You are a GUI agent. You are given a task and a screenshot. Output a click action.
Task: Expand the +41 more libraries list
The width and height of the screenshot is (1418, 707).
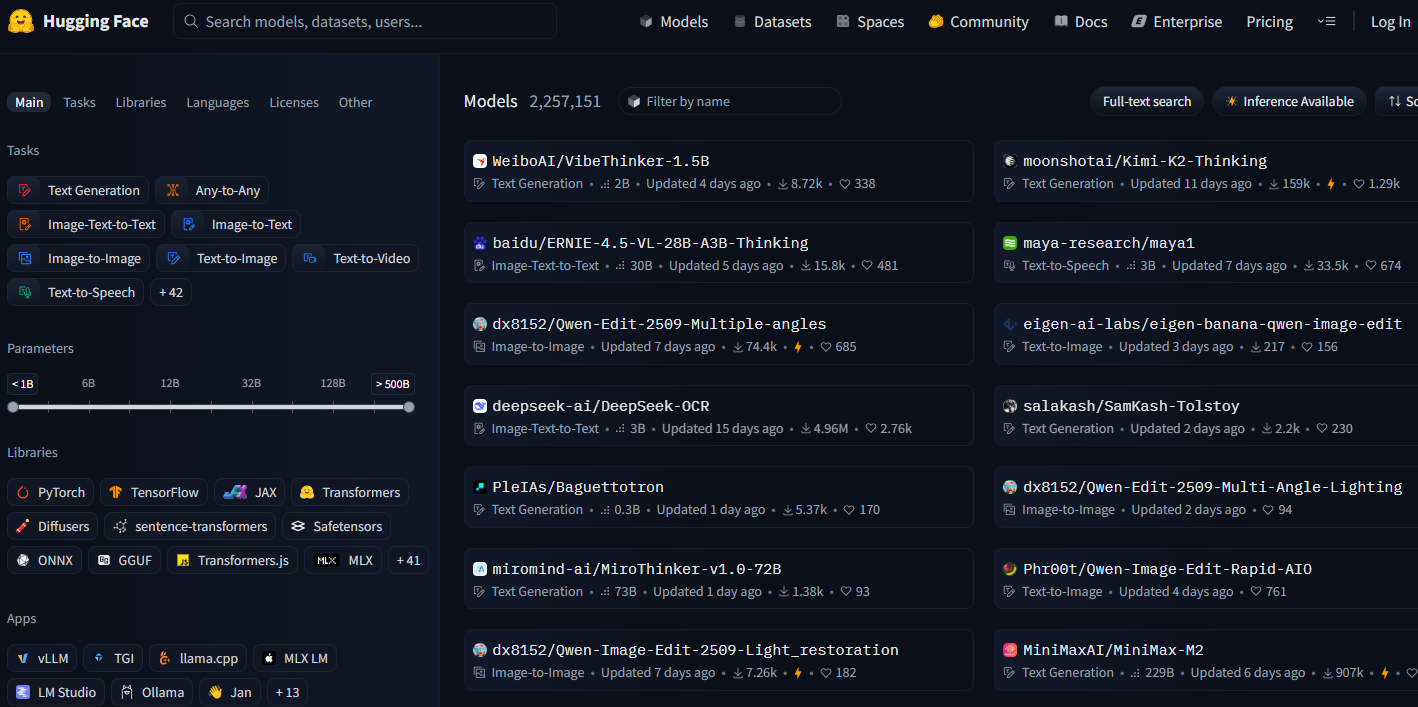pos(408,560)
